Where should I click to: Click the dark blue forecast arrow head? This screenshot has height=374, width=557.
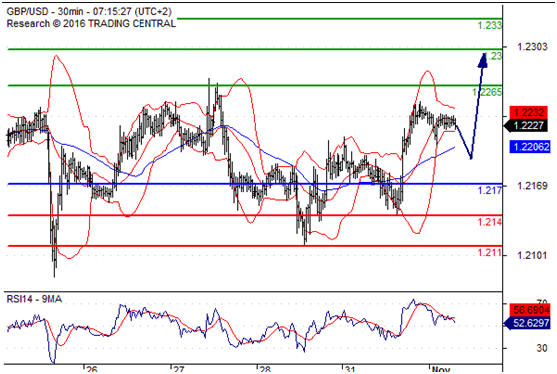[483, 60]
